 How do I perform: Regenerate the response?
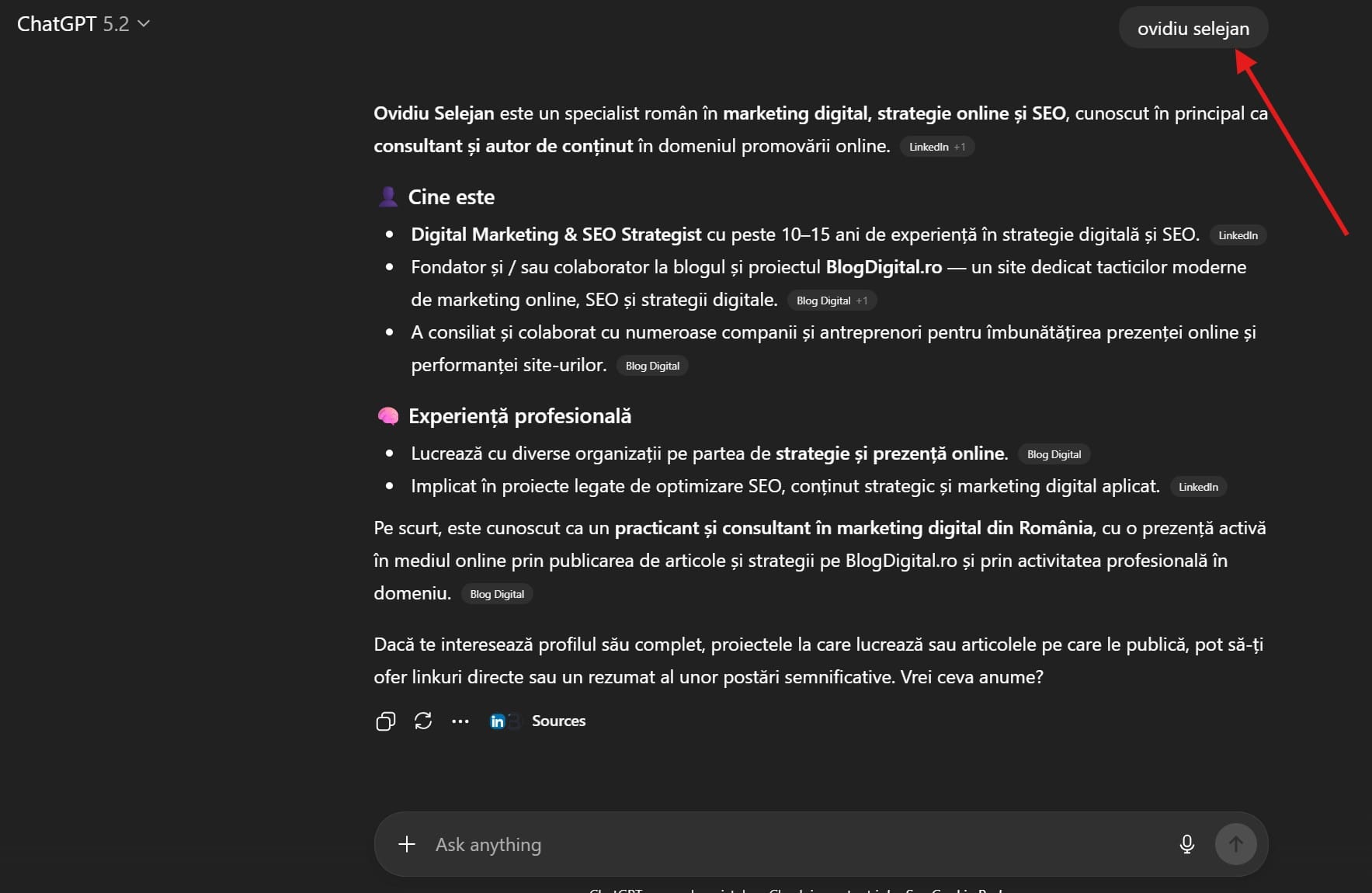point(423,721)
